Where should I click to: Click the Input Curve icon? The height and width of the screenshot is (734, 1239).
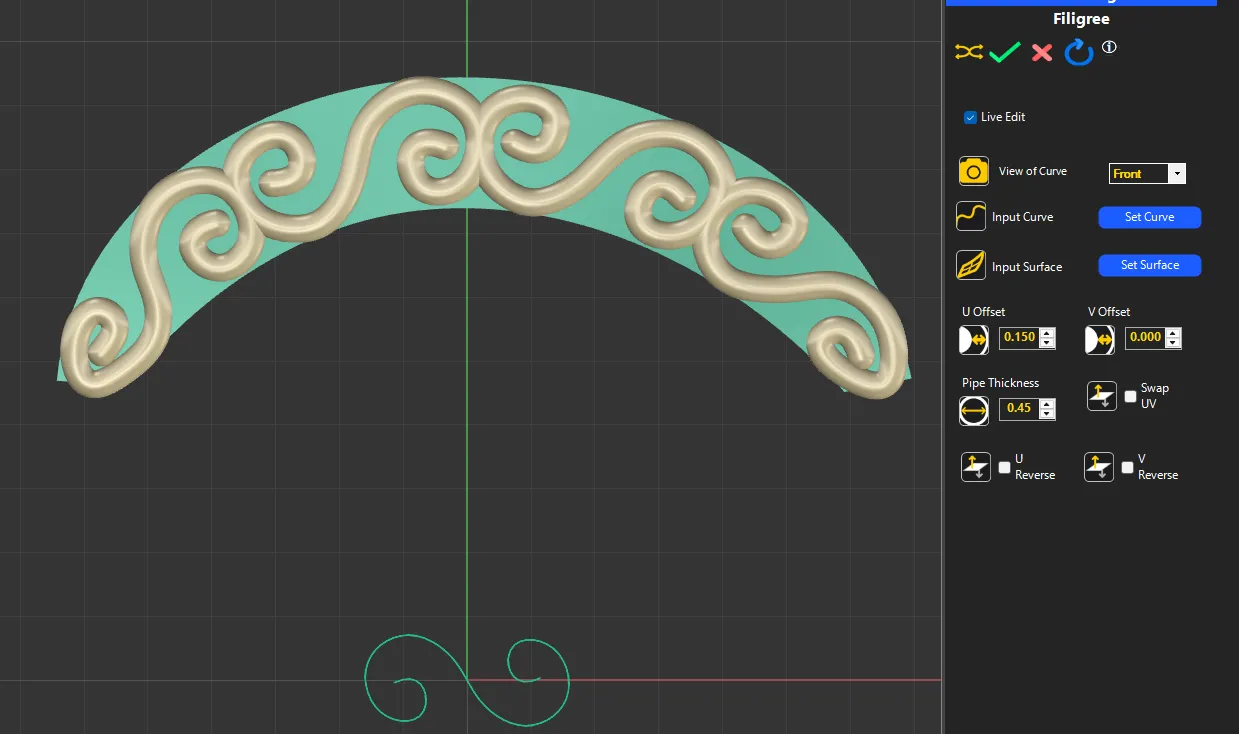click(x=972, y=216)
